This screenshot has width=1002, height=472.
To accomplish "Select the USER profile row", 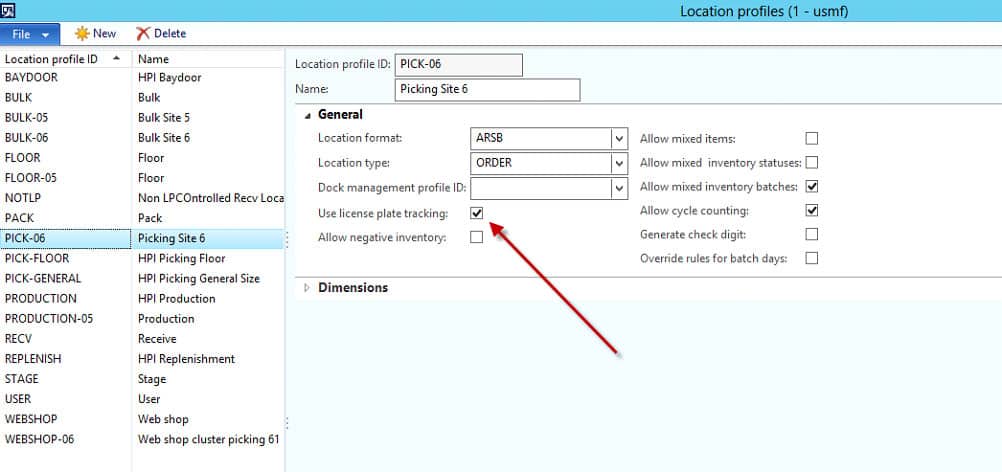I will click(x=142, y=399).
